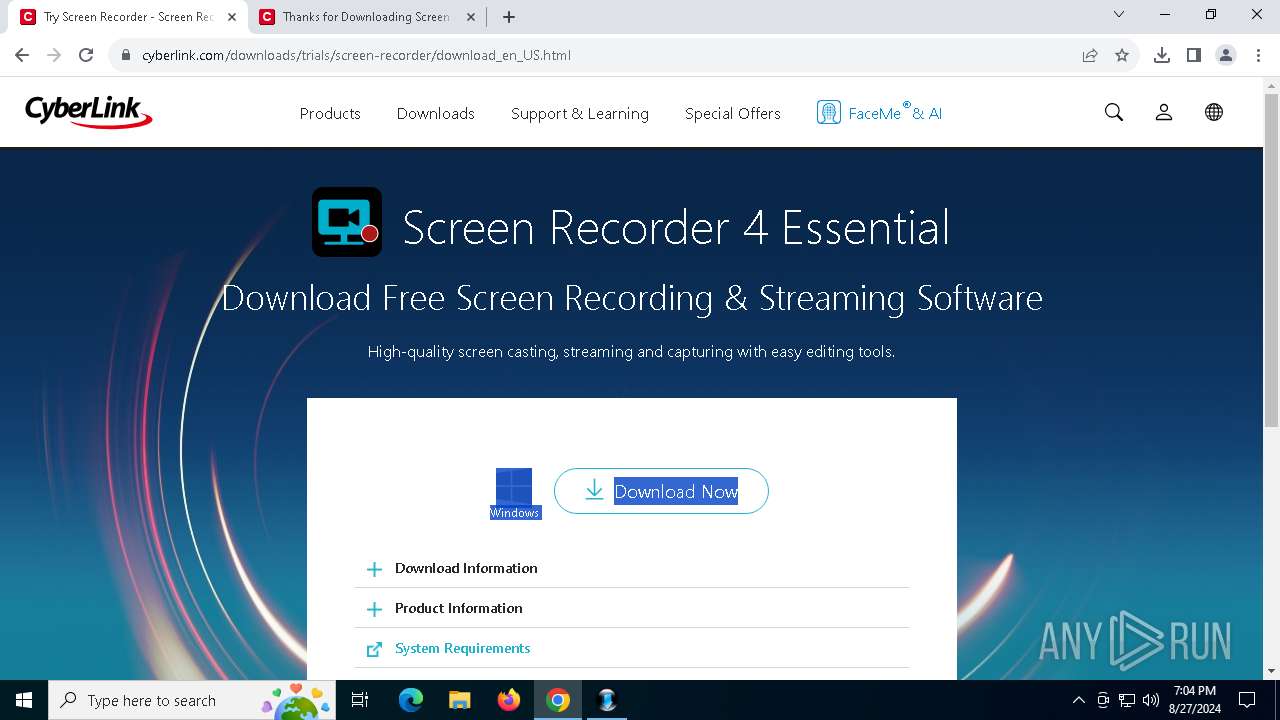1280x720 pixels.
Task: Go back with the browser back arrow
Action: coord(22,55)
